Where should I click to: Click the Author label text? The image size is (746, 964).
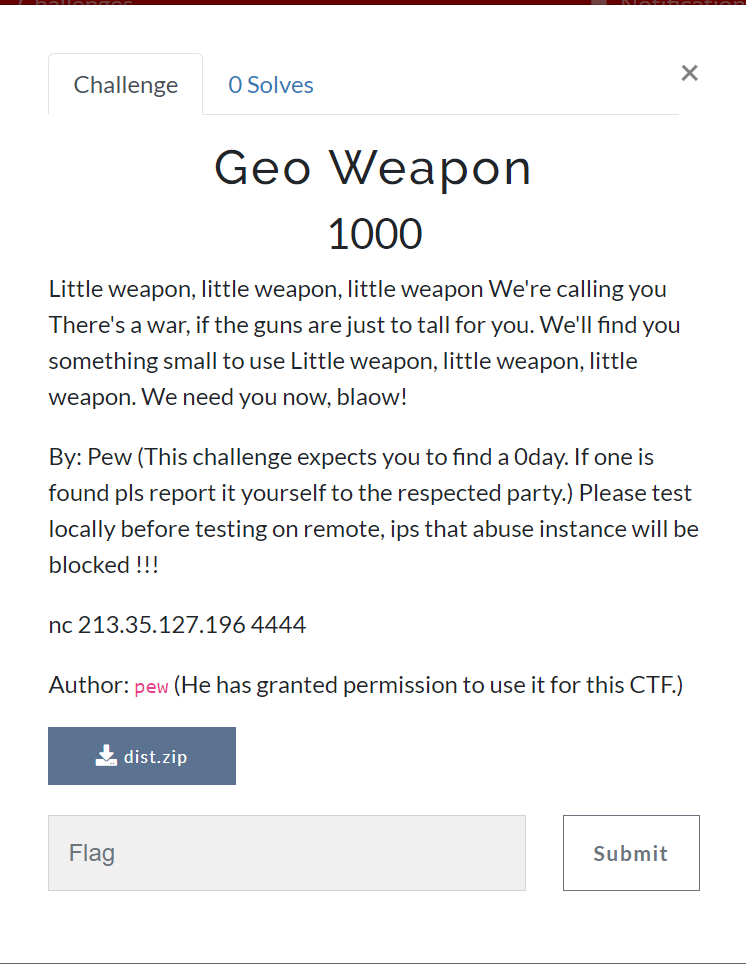(88, 685)
